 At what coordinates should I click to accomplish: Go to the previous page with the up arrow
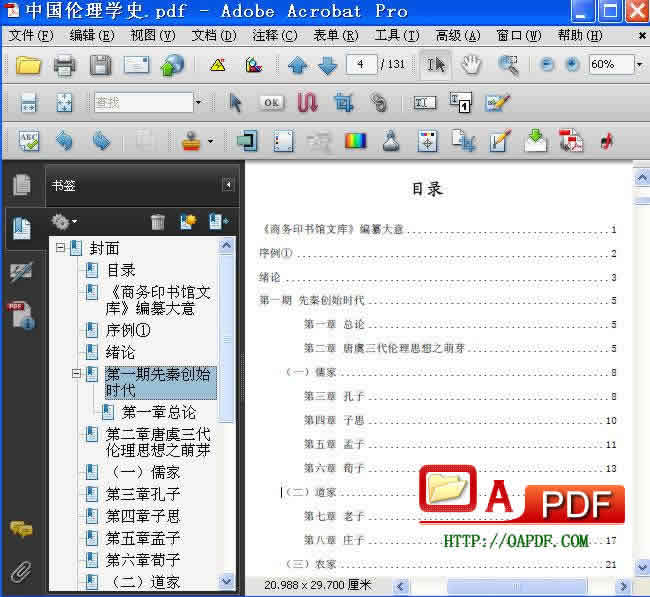click(297, 66)
